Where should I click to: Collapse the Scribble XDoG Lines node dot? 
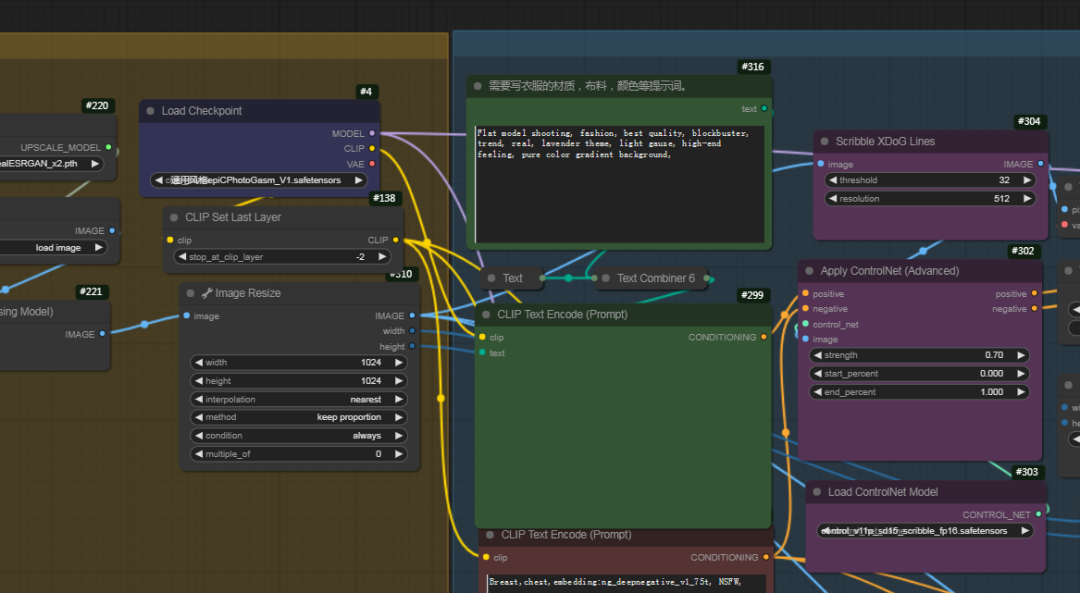(x=824, y=141)
